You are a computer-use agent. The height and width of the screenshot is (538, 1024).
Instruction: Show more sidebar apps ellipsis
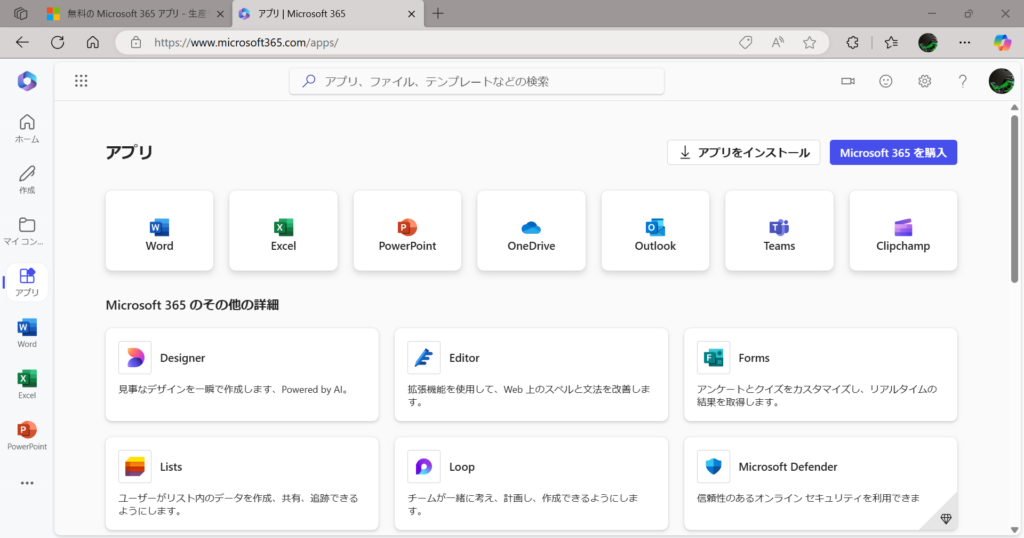click(27, 483)
